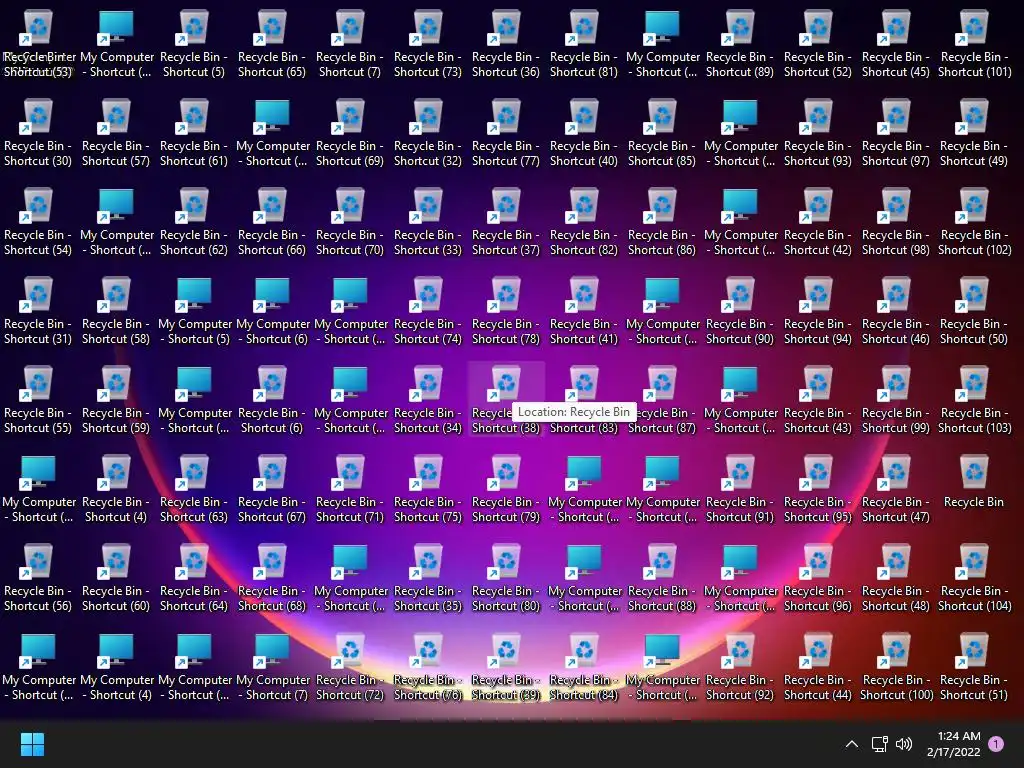This screenshot has height=768, width=1024.
Task: Pick Recycle Bin - Shortcut (72)
Action: click(x=349, y=667)
